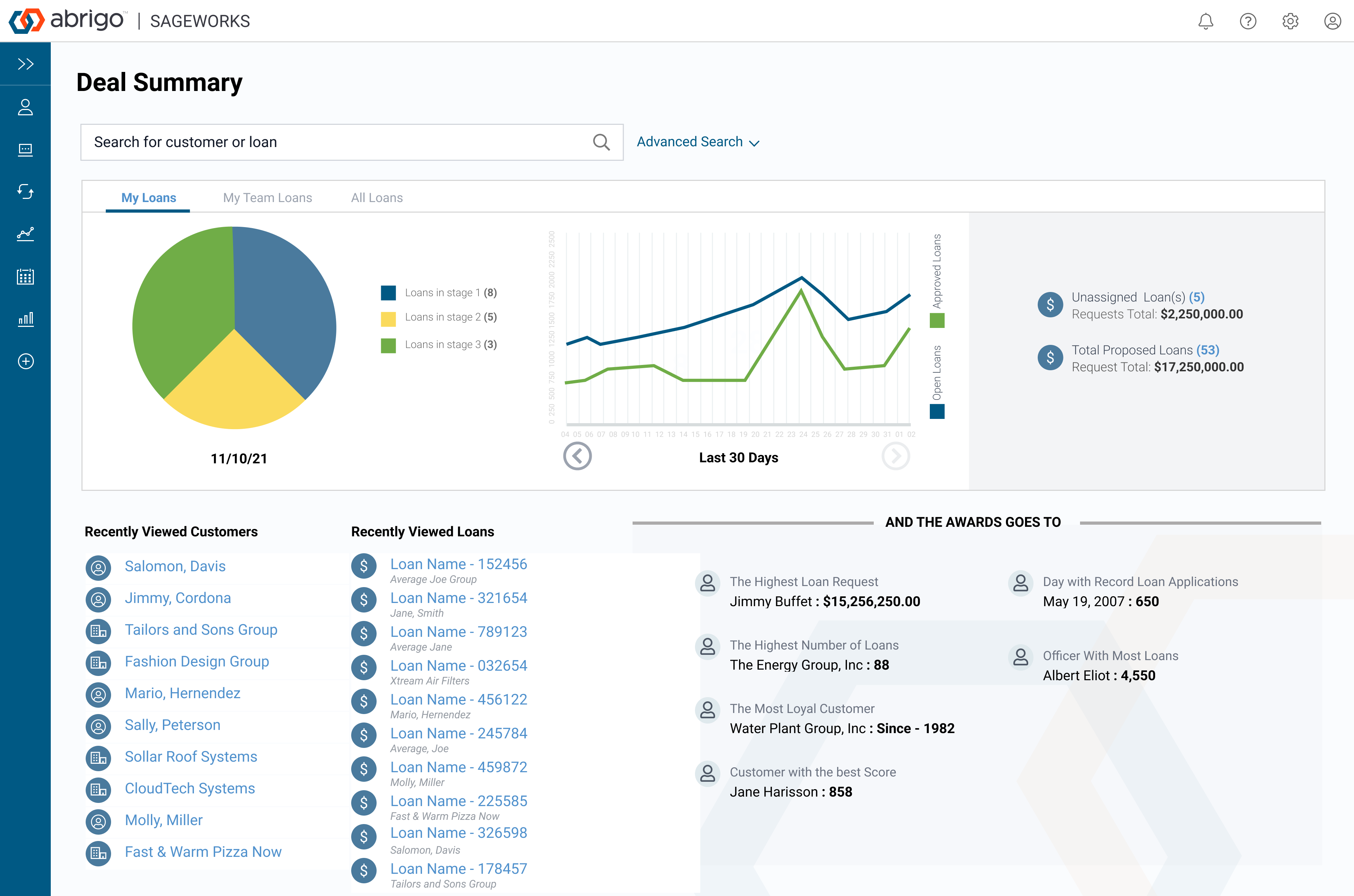Open the help question mark icon
The height and width of the screenshot is (896, 1354).
(x=1248, y=21)
